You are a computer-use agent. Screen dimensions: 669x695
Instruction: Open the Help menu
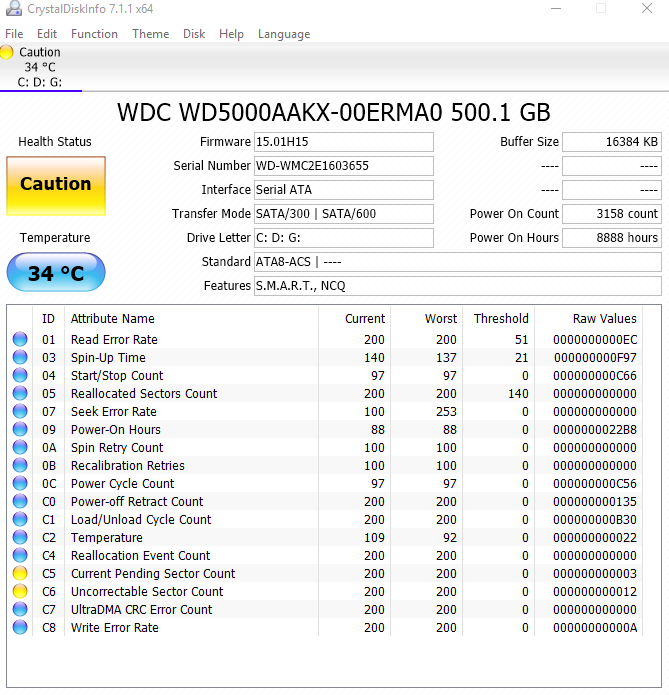(231, 34)
